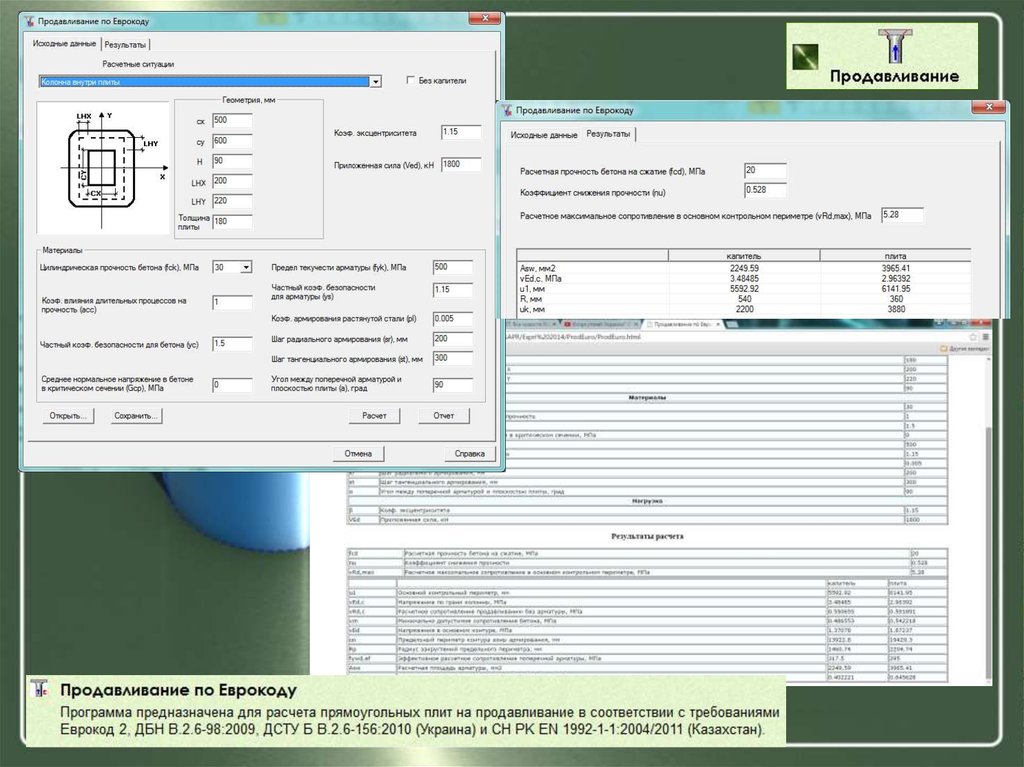Screen dimensions: 1024x767
Task: Click the Сохранить... button
Action: coord(137,415)
